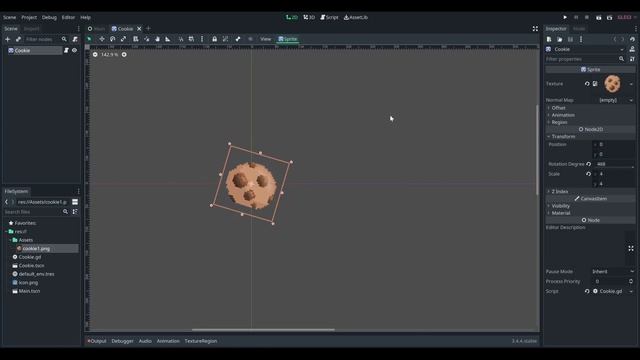The image size is (640, 360).
Task: Activate the Rotate Mode tool
Action: pos(113,39)
